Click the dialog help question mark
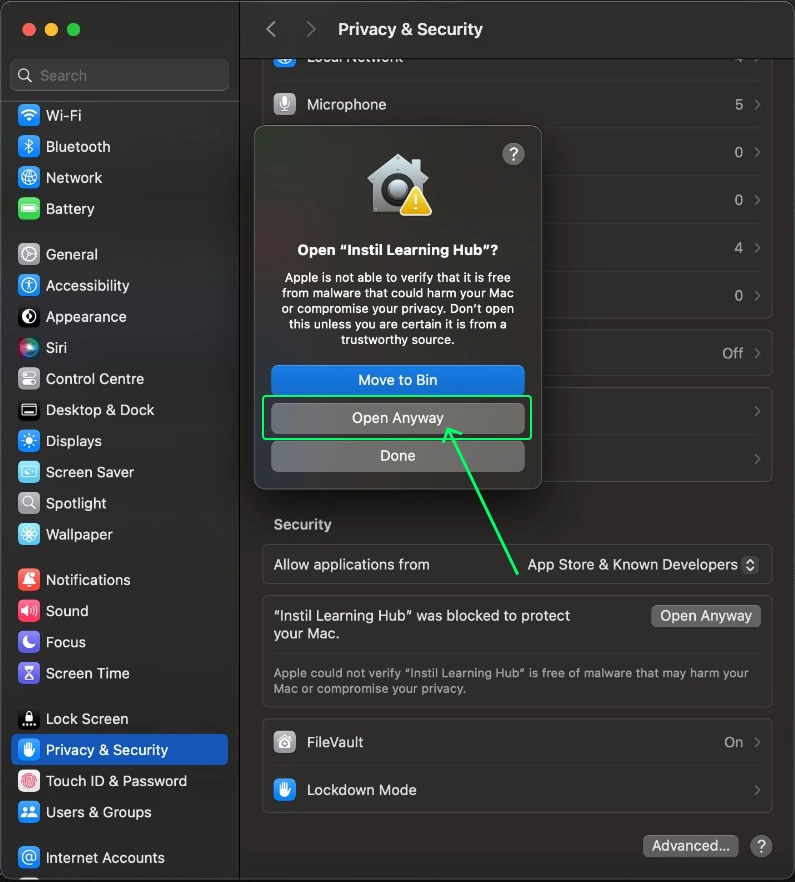This screenshot has height=882, width=795. point(513,154)
